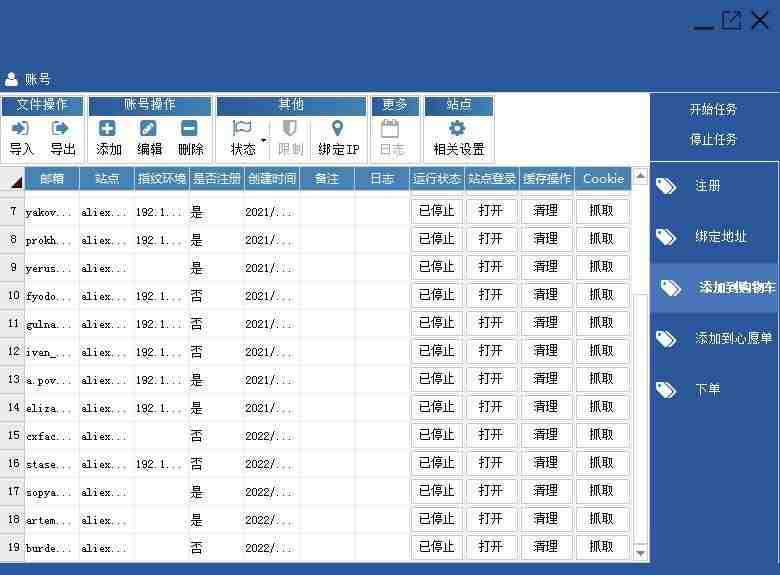Click 清理 in the ivan_ row
Image resolution: width=780 pixels, height=575 pixels.
[546, 351]
